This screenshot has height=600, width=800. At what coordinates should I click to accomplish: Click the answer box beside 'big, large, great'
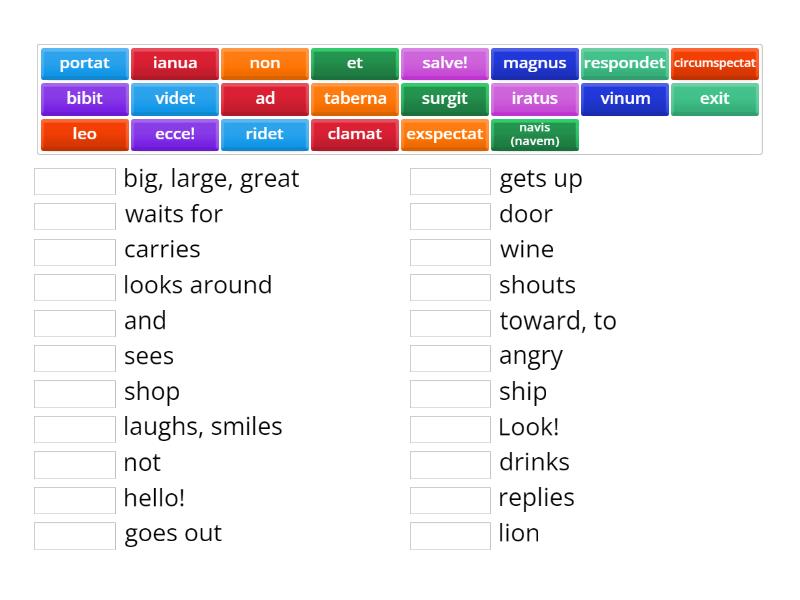pos(74,180)
